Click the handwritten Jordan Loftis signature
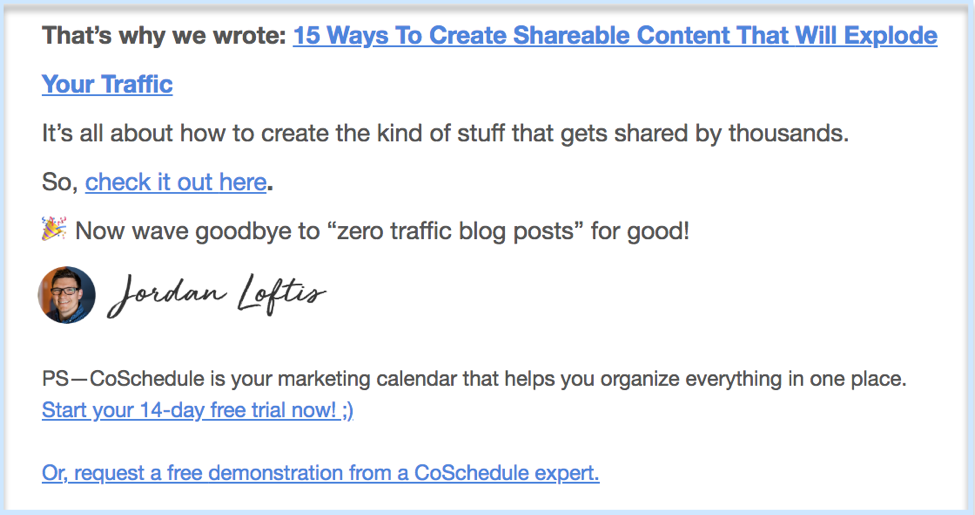The width and height of the screenshot is (975, 515). tap(215, 294)
